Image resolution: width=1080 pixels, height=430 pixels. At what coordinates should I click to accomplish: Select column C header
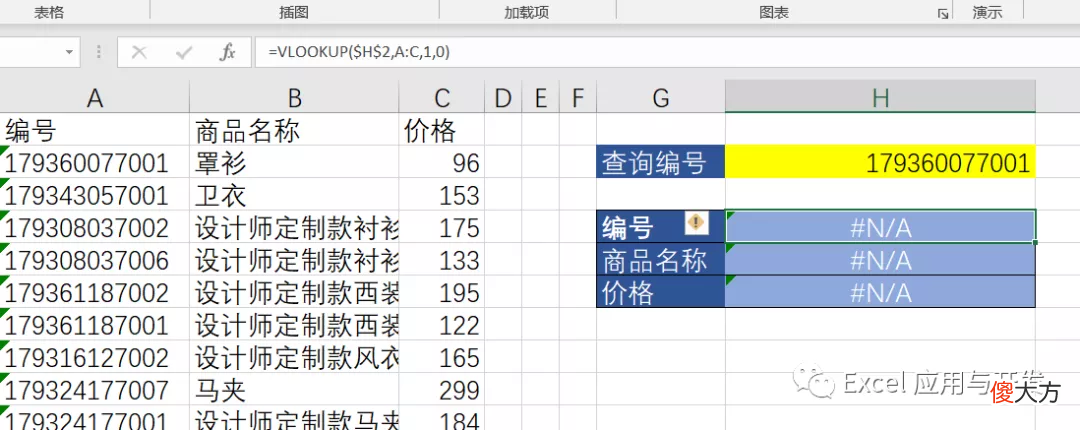click(442, 99)
